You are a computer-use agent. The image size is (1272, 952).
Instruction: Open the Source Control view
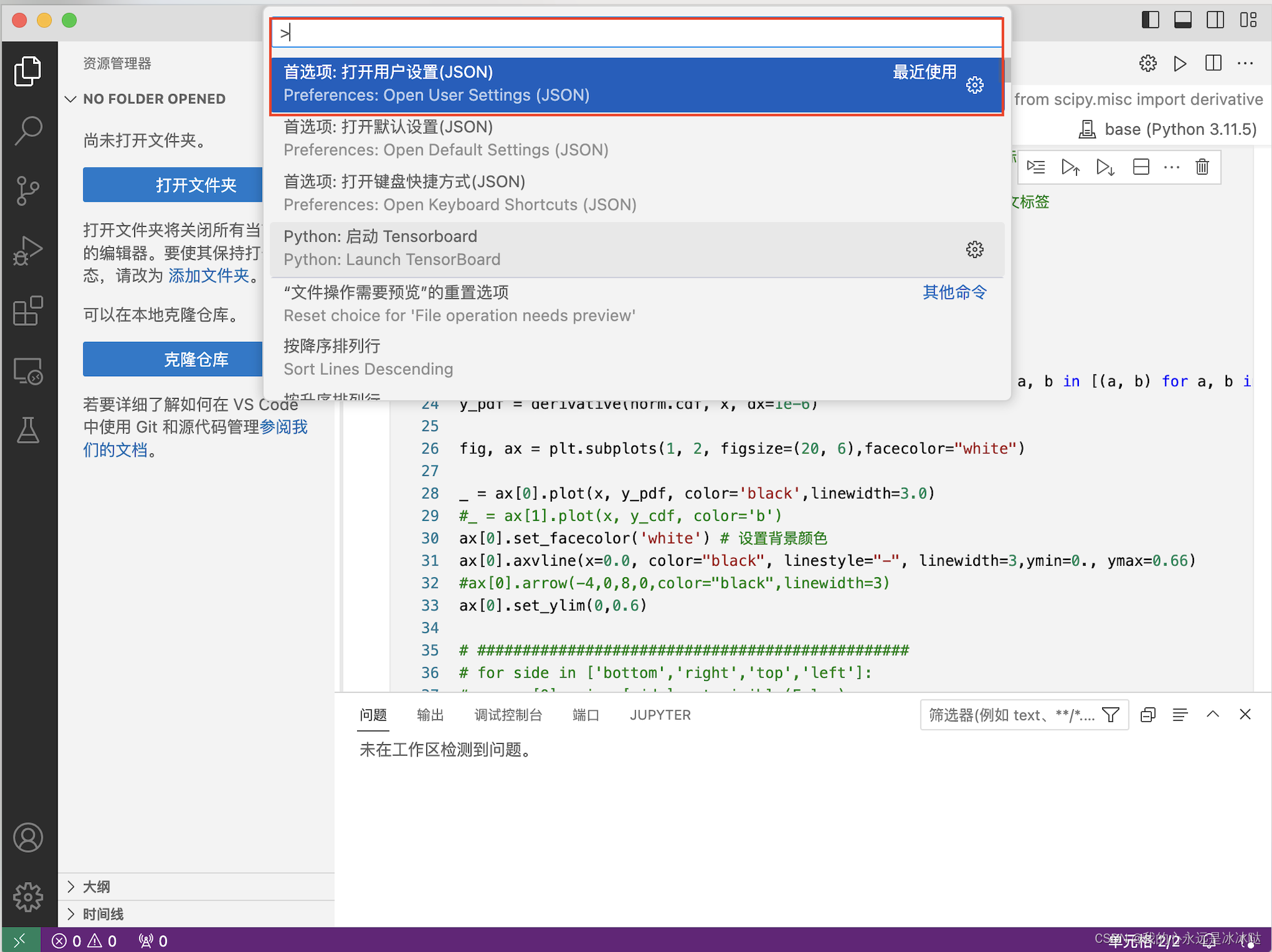(x=28, y=190)
